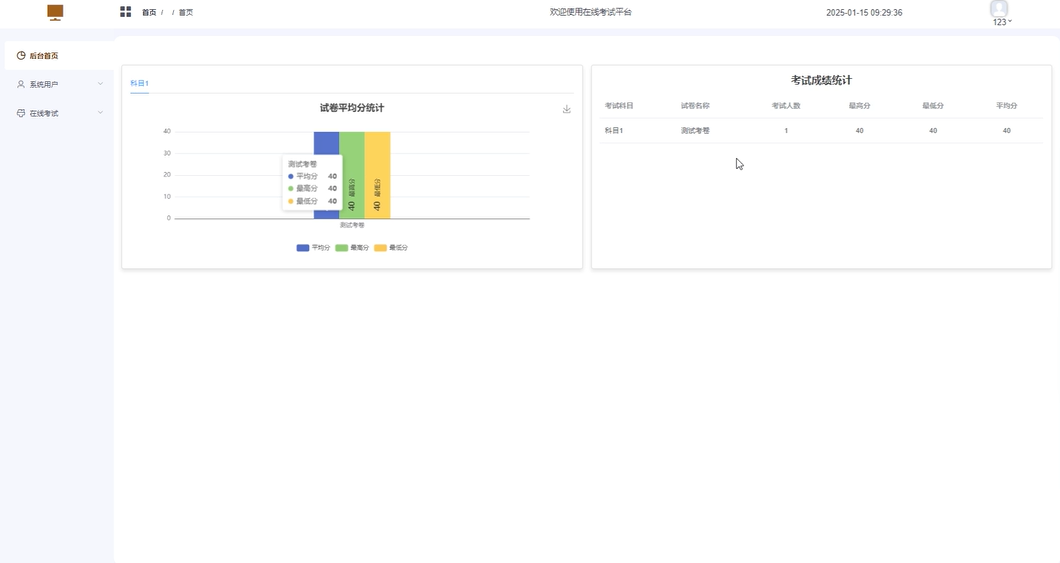Click the exam icon beside 在线考试

tap(21, 113)
